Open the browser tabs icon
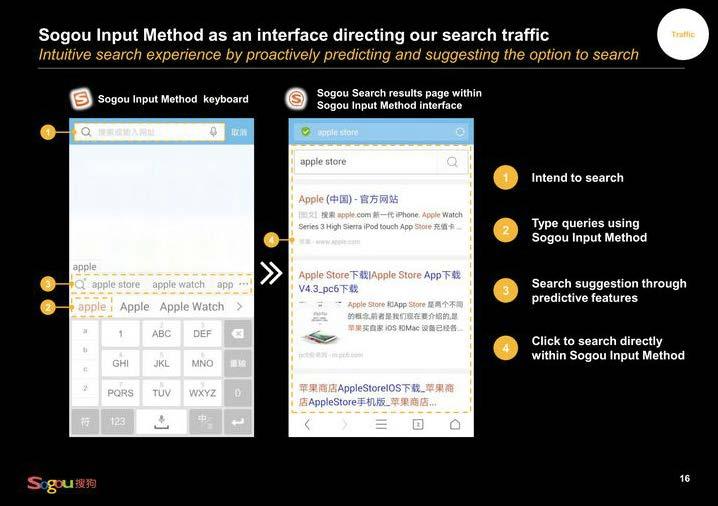 (x=418, y=424)
